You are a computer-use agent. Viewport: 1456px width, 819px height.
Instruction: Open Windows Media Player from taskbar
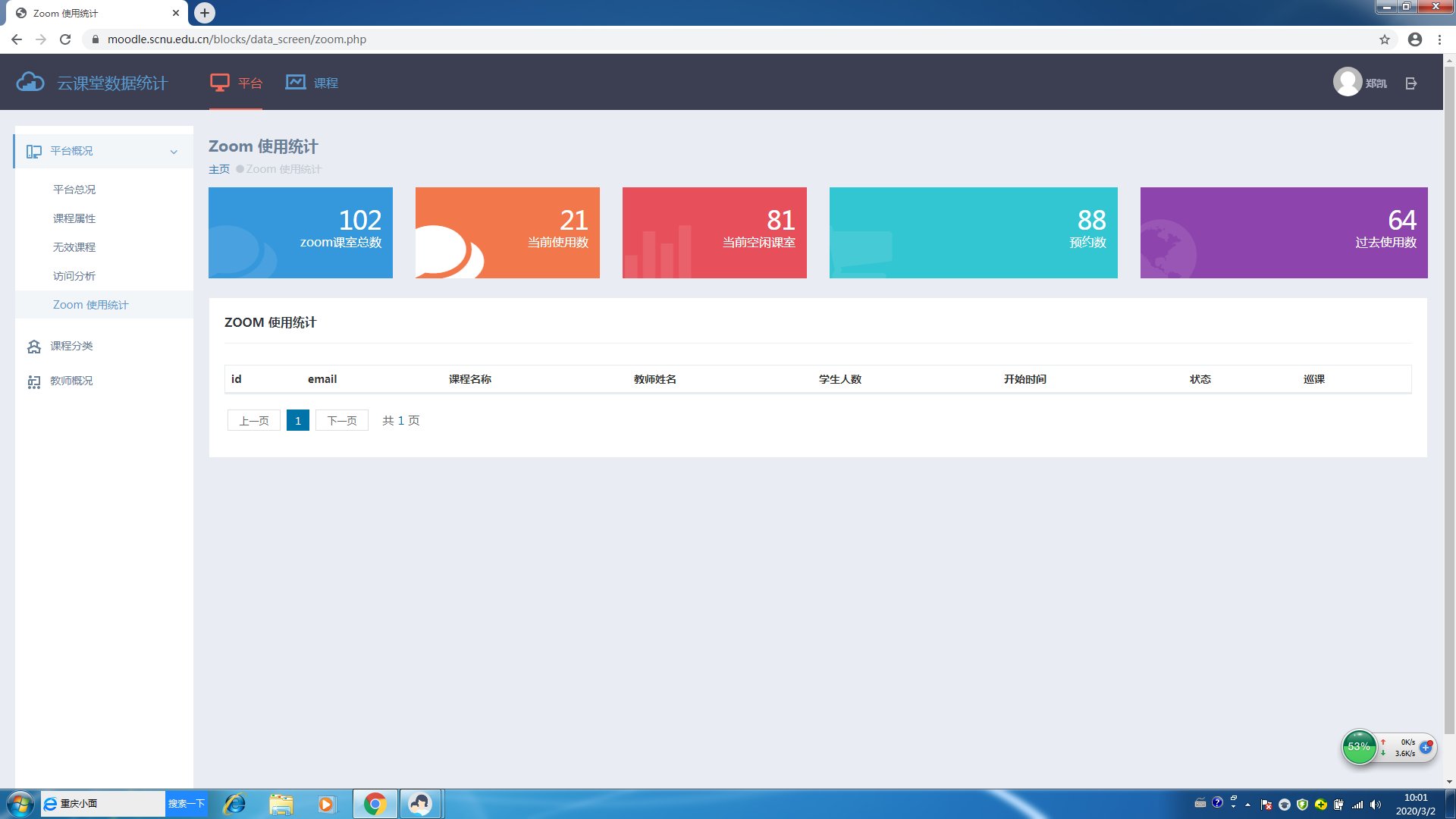pos(326,804)
